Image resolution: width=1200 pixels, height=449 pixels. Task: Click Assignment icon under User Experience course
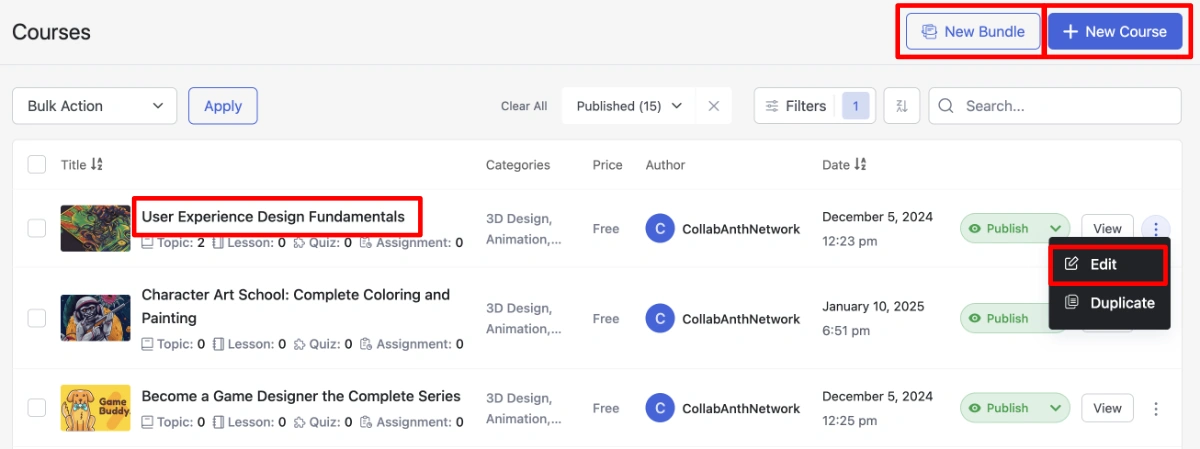tap(366, 242)
